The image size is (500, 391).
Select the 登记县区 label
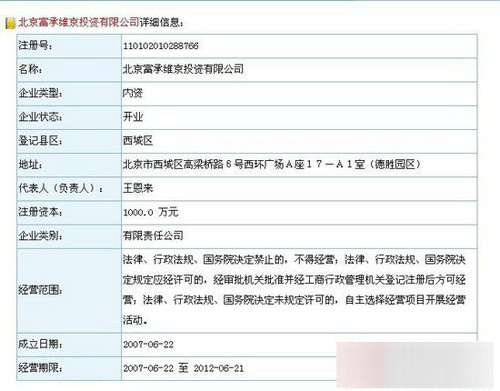tap(40, 141)
